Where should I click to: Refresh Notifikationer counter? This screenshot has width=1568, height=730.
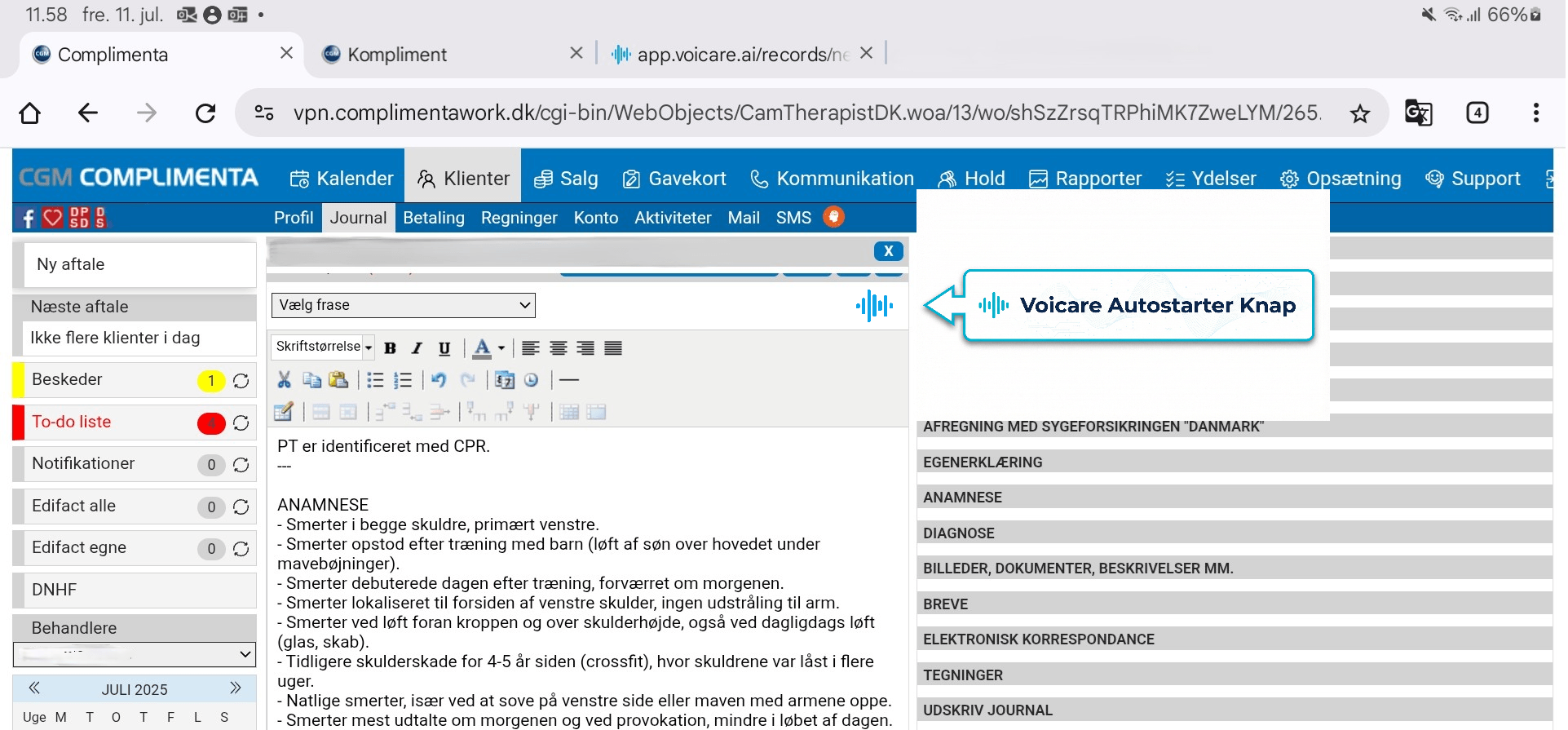coord(241,465)
